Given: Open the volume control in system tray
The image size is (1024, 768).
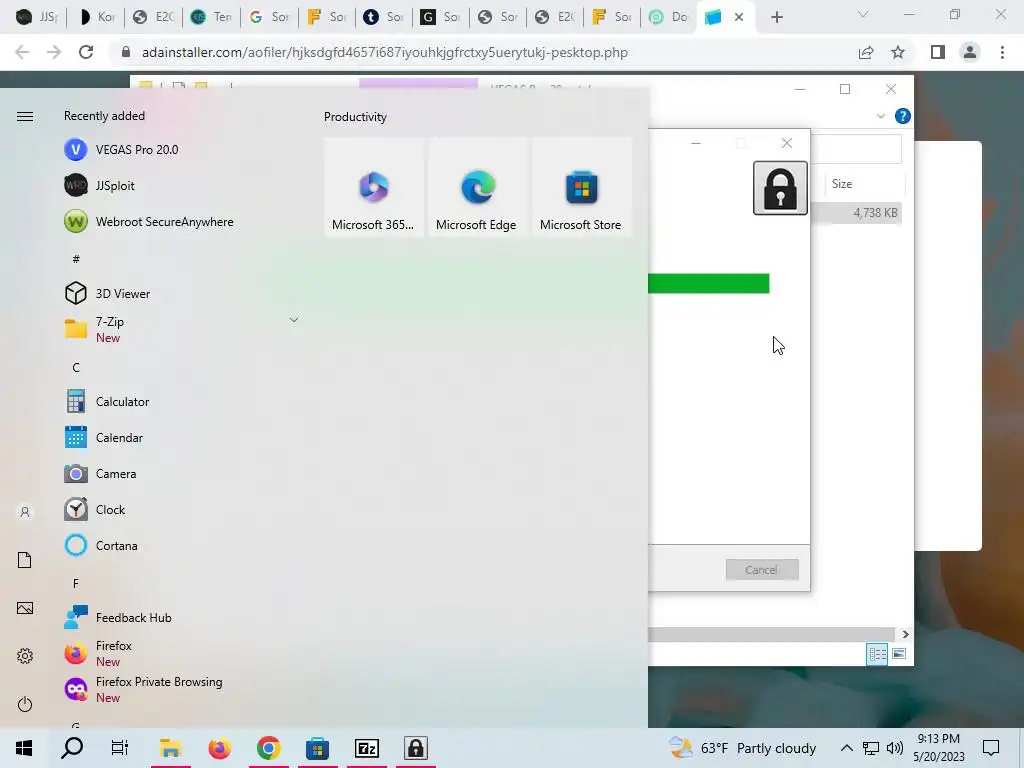Looking at the screenshot, I should (895, 748).
